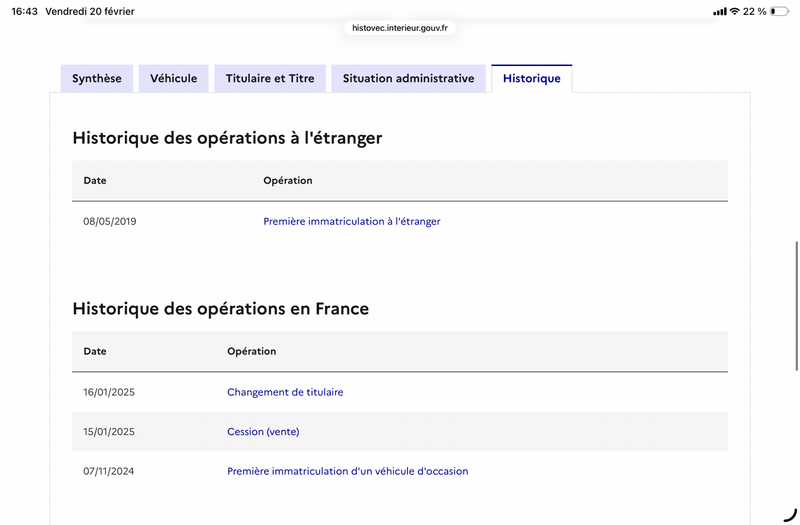Open the Véhicule tab
Viewport: 800px width, 525px height.
(x=174, y=79)
